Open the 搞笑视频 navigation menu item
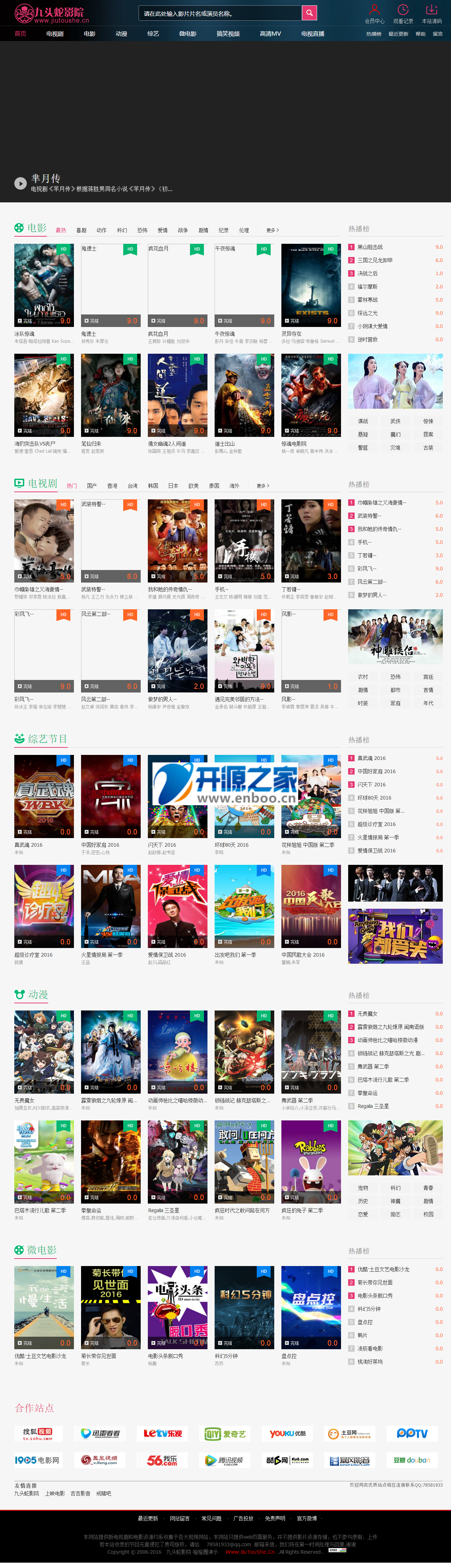The width and height of the screenshot is (451, 1568). 228,34
